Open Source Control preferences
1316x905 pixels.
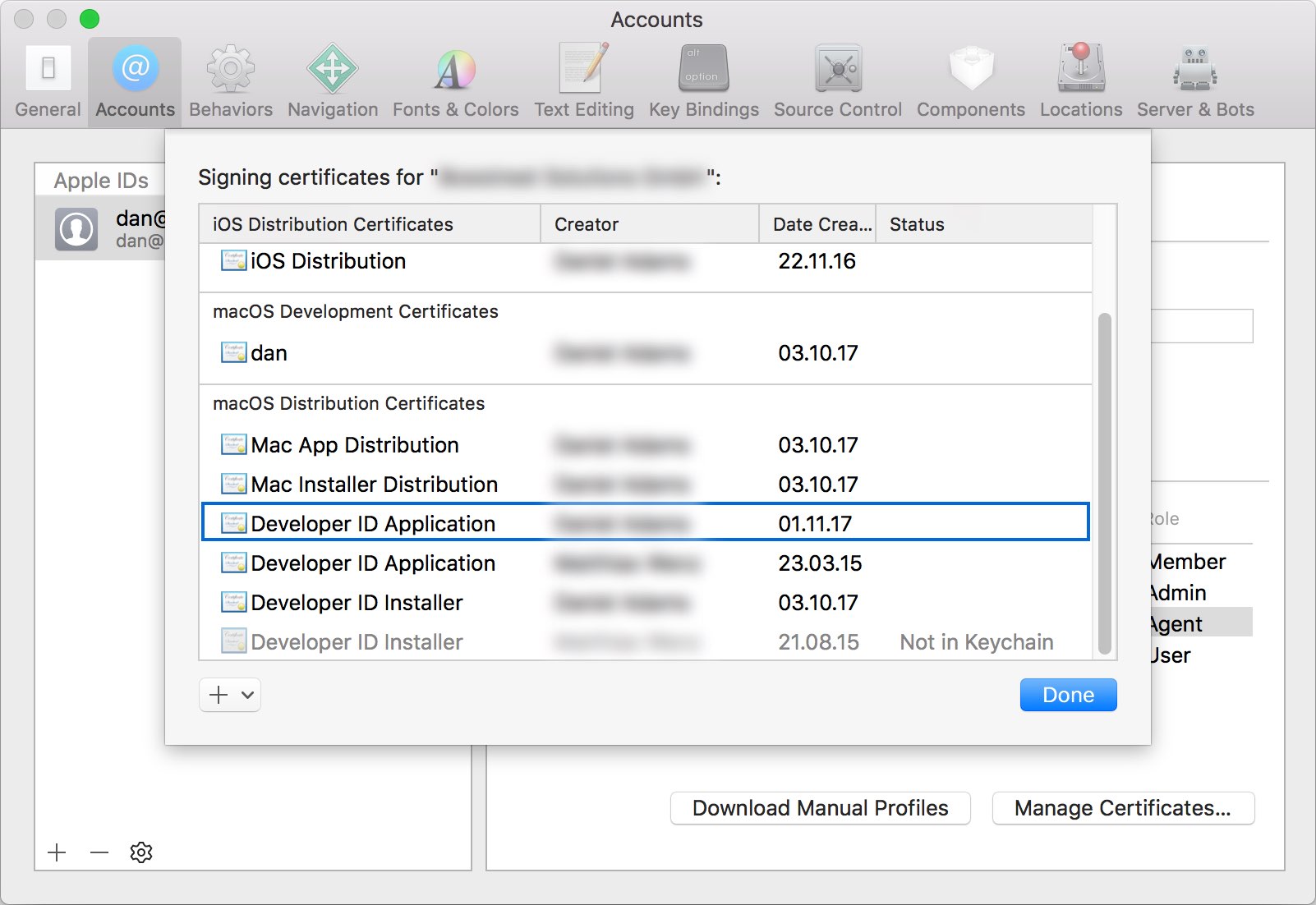(838, 82)
